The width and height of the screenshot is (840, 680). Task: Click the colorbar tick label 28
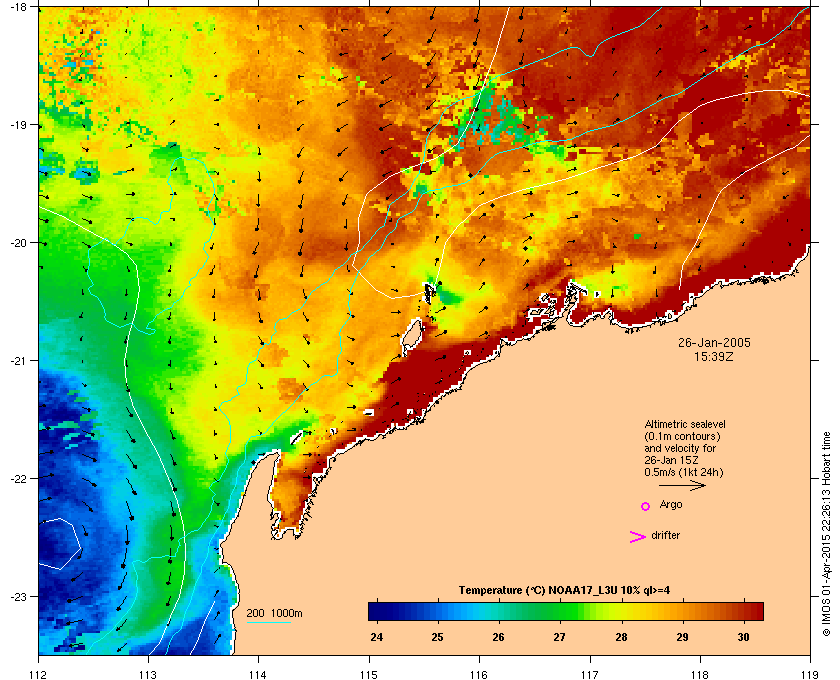tap(621, 637)
